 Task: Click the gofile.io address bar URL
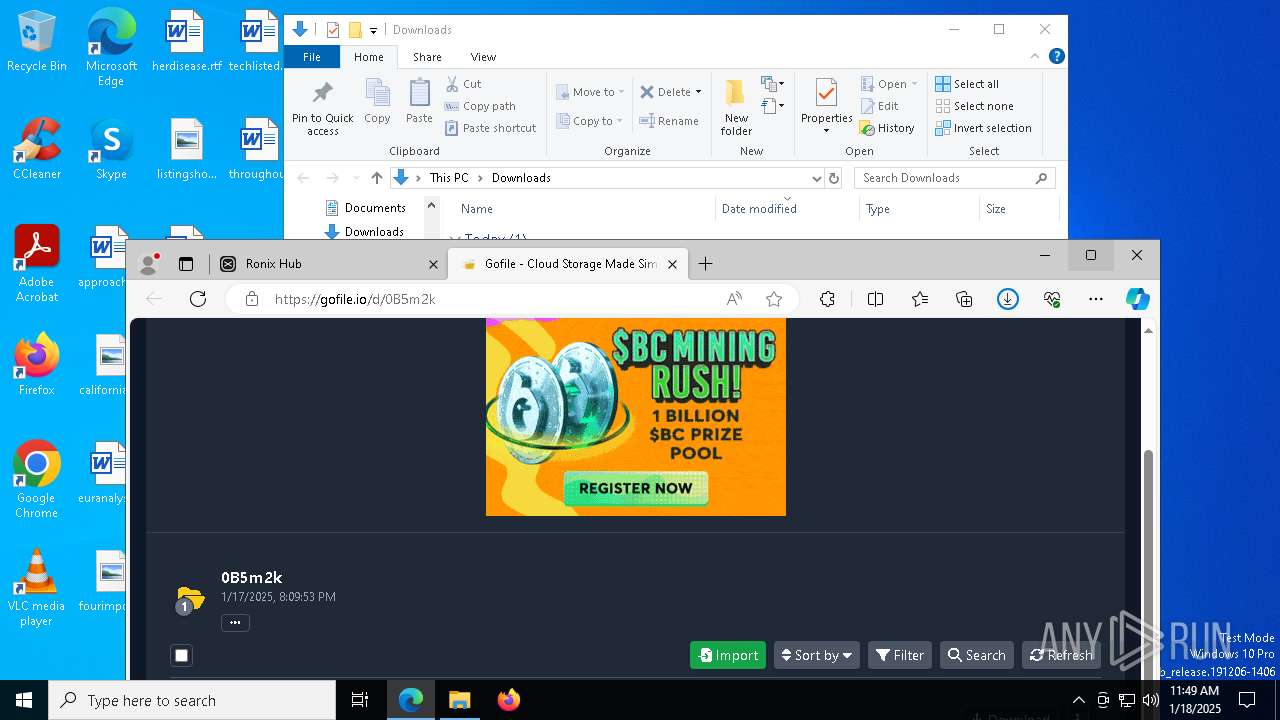pos(354,299)
